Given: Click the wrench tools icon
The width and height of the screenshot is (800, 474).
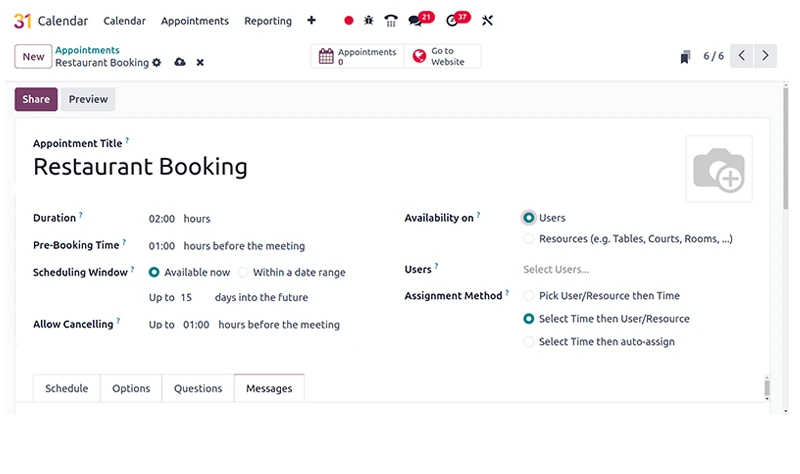Looking at the screenshot, I should (487, 20).
